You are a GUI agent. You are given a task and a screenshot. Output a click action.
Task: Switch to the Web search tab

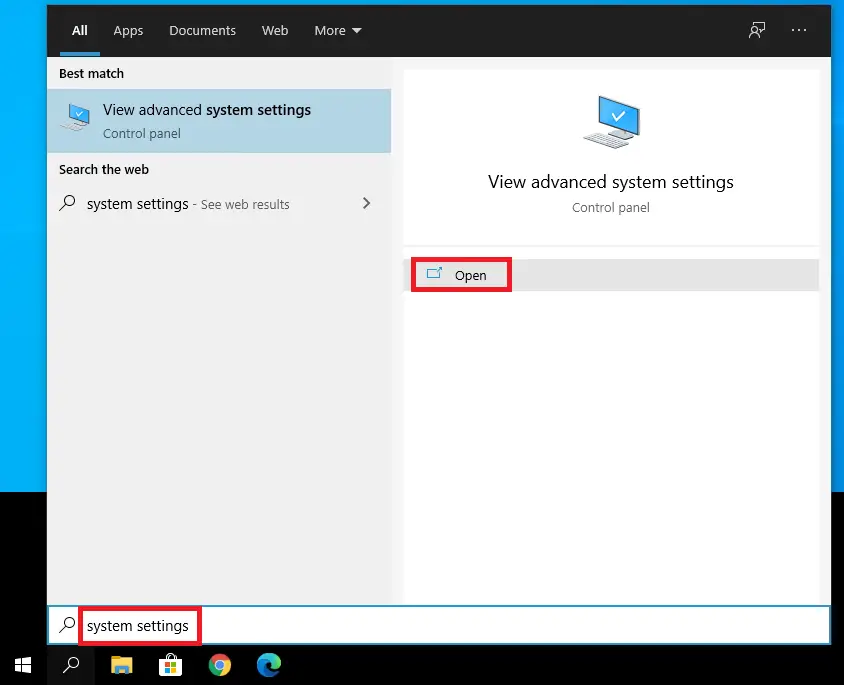click(x=275, y=31)
